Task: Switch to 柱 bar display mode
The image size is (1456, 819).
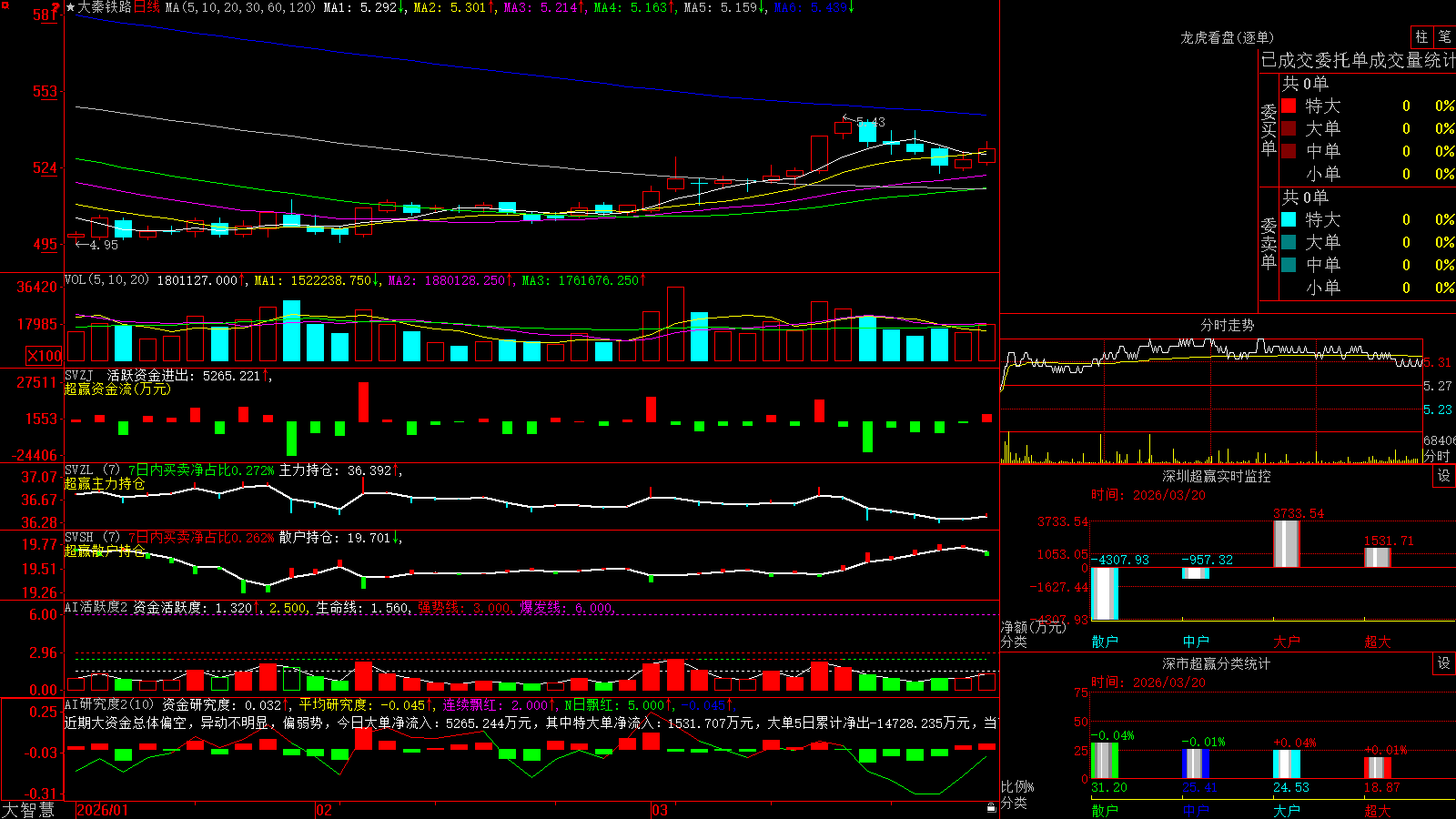Action: [x=1421, y=36]
